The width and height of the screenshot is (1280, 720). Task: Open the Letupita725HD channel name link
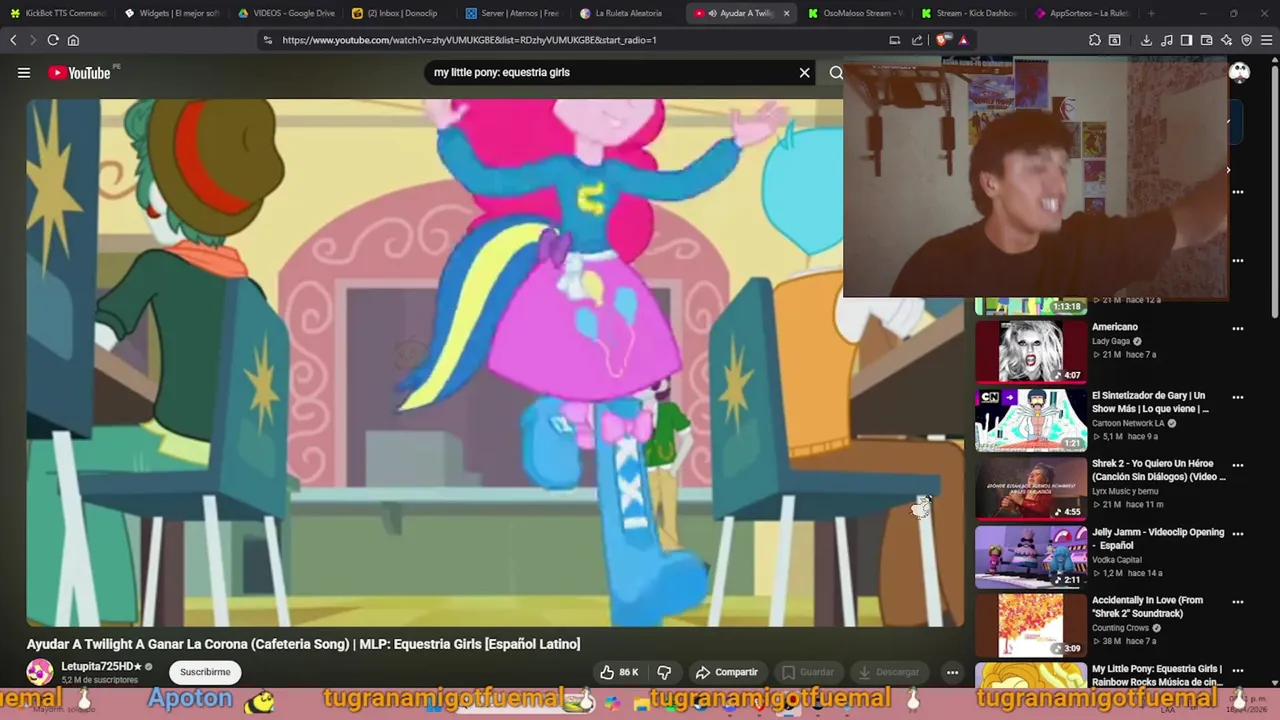pos(101,666)
